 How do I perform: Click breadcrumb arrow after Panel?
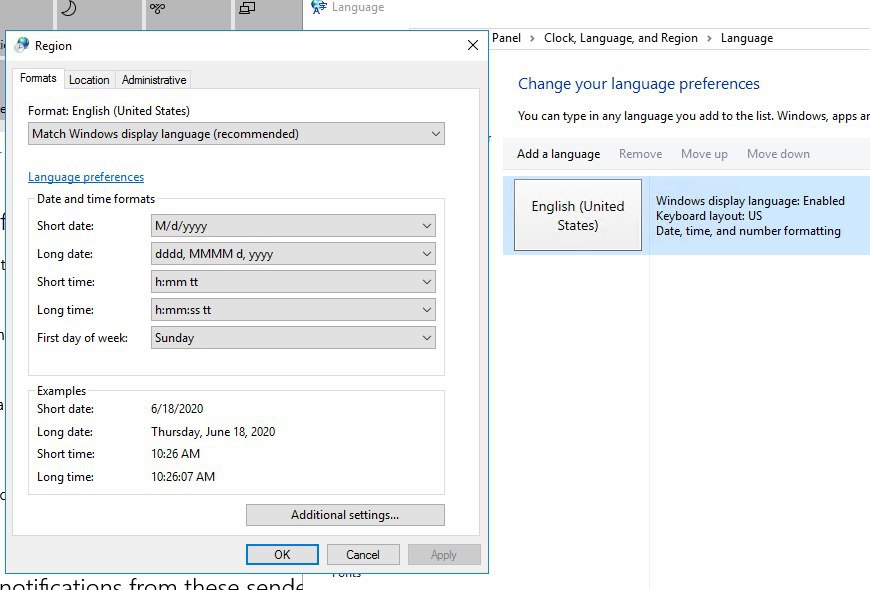tap(533, 38)
